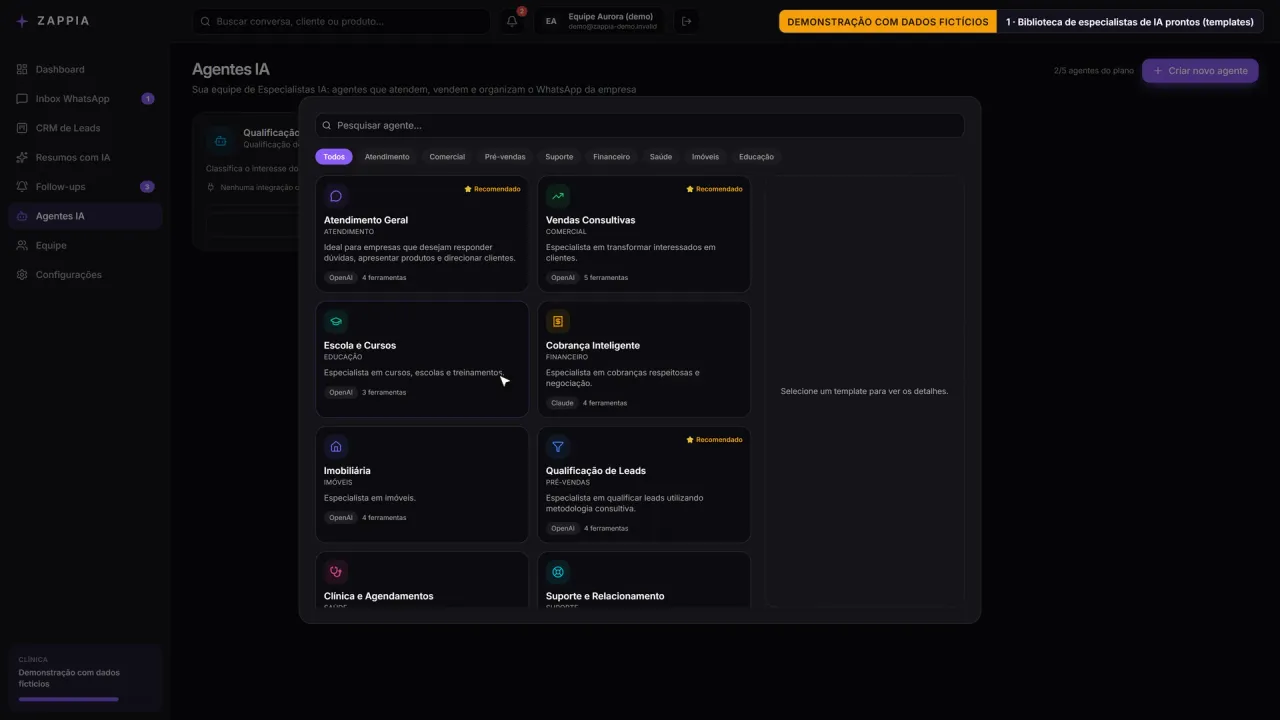Image resolution: width=1280 pixels, height=720 pixels.
Task: Click the Buscar conversa, cliente ou produto field
Action: pyautogui.click(x=341, y=21)
